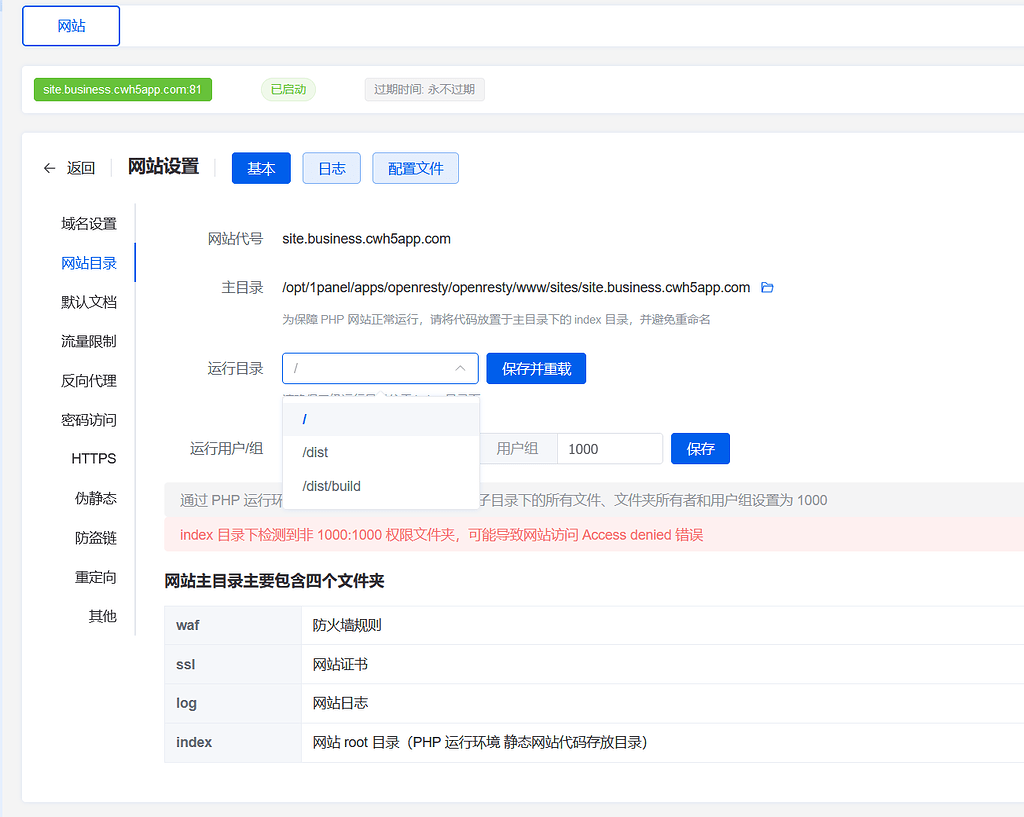
Task: Open the HTTPS settings section
Action: 93,458
